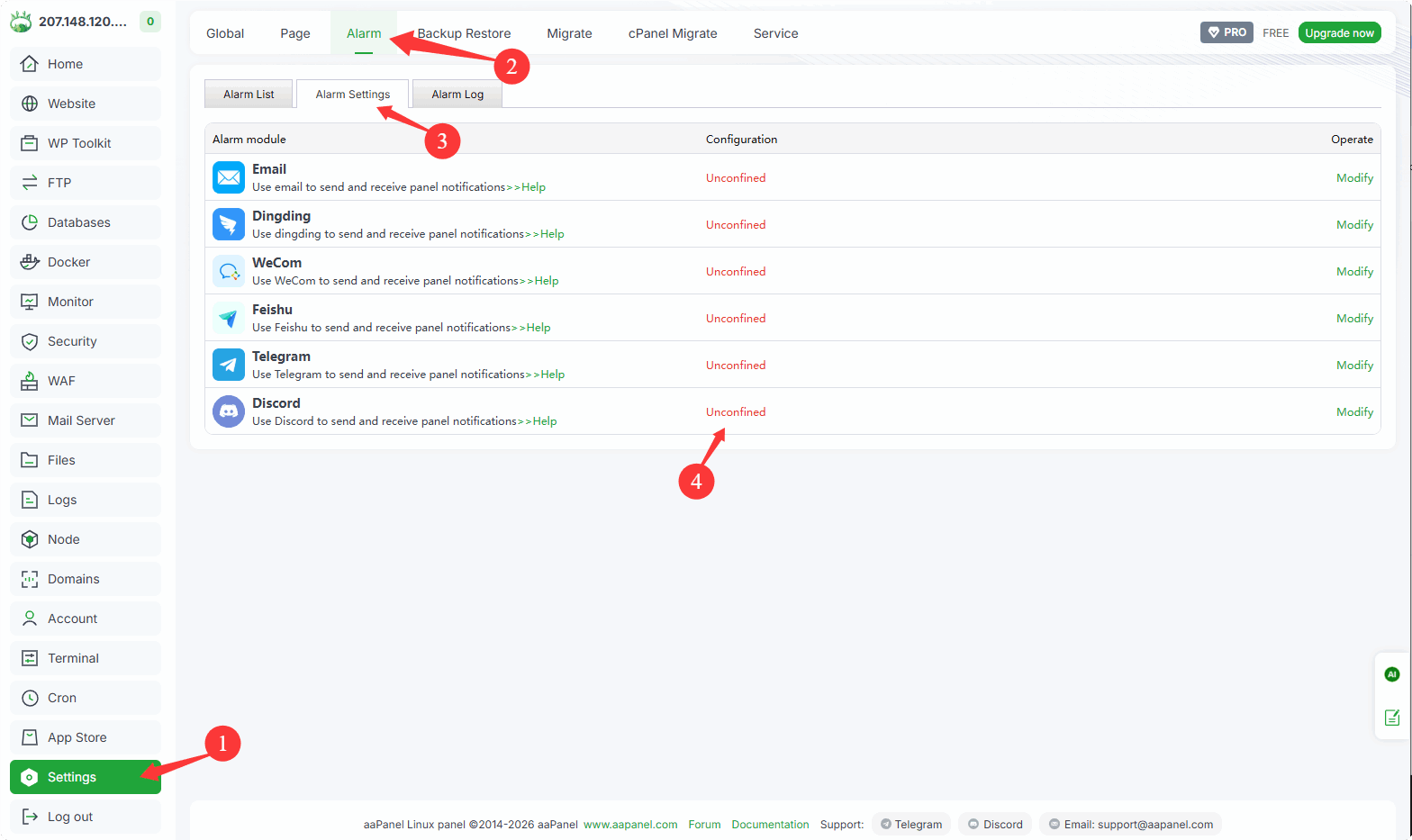1412x840 pixels.
Task: Click the Discord support button in footer
Action: pyautogui.click(x=995, y=824)
